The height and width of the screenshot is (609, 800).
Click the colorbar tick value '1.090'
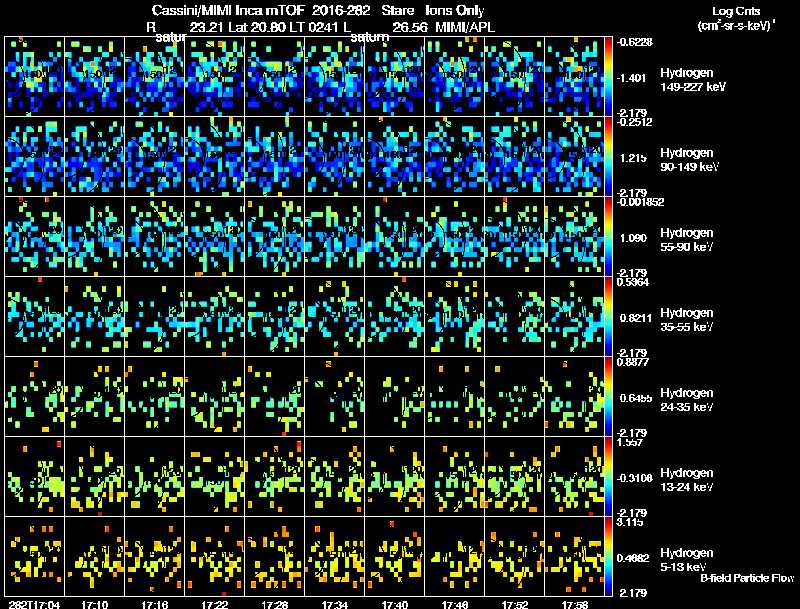click(633, 238)
